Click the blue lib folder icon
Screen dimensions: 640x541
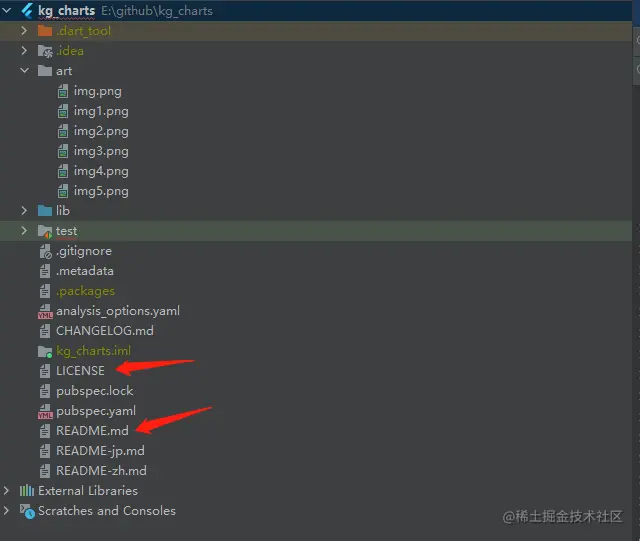[x=45, y=211]
